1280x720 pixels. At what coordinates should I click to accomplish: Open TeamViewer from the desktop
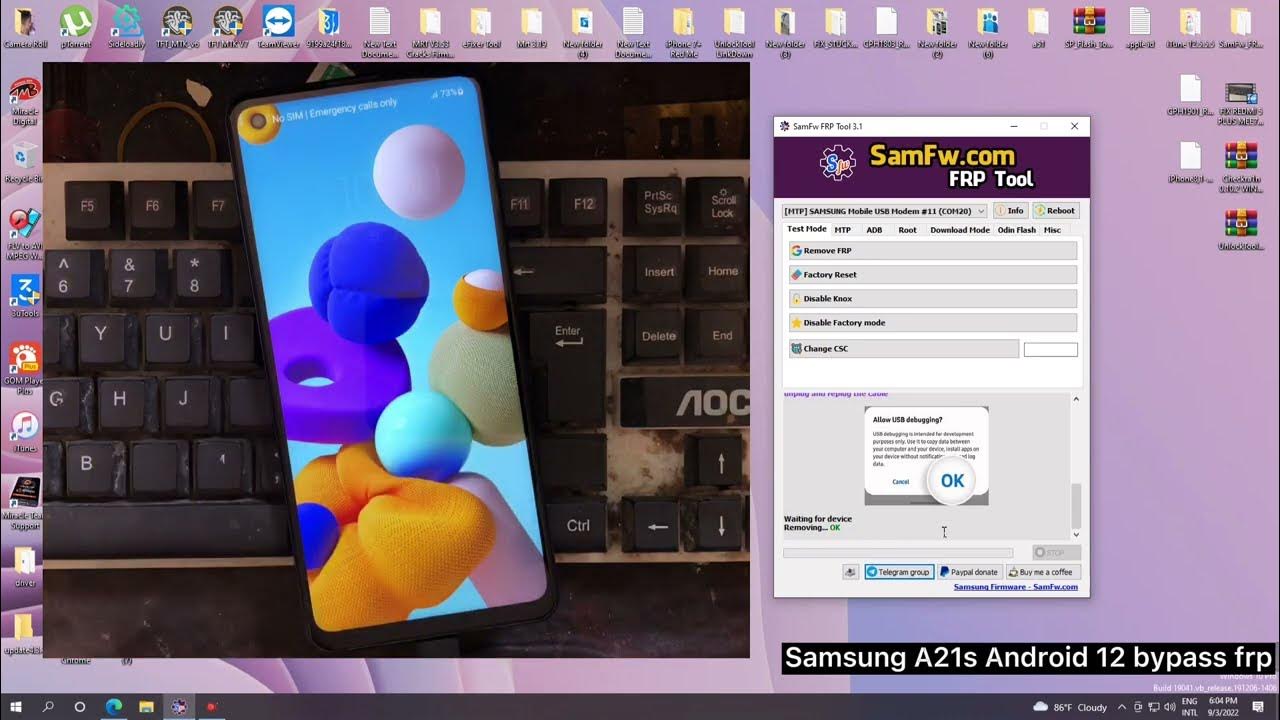[279, 27]
